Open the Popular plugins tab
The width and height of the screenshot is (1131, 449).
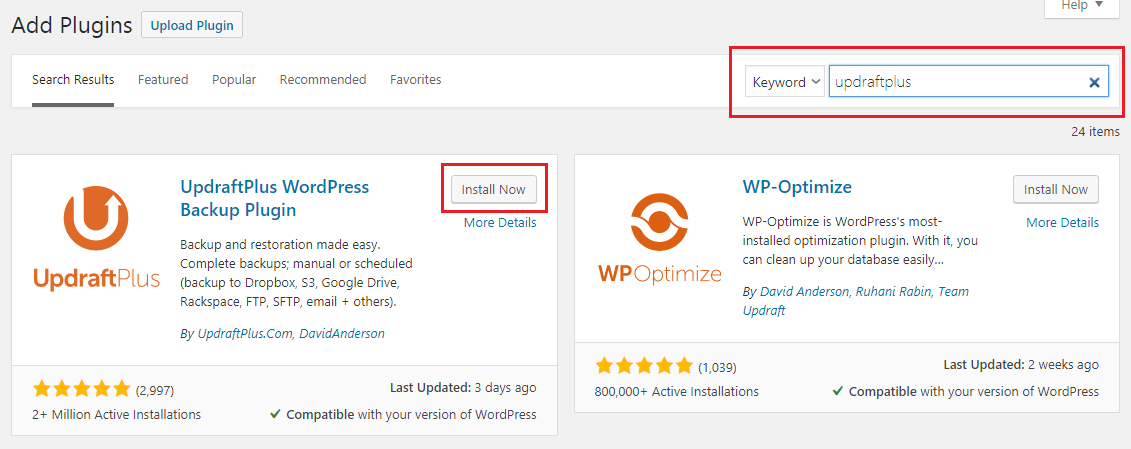(x=234, y=79)
